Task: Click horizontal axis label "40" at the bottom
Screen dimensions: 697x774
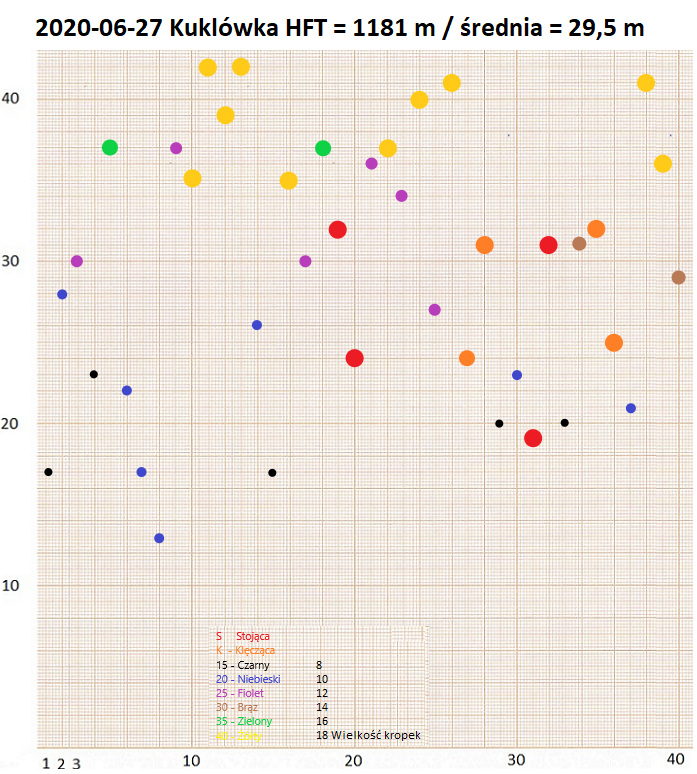Action: pos(675,759)
